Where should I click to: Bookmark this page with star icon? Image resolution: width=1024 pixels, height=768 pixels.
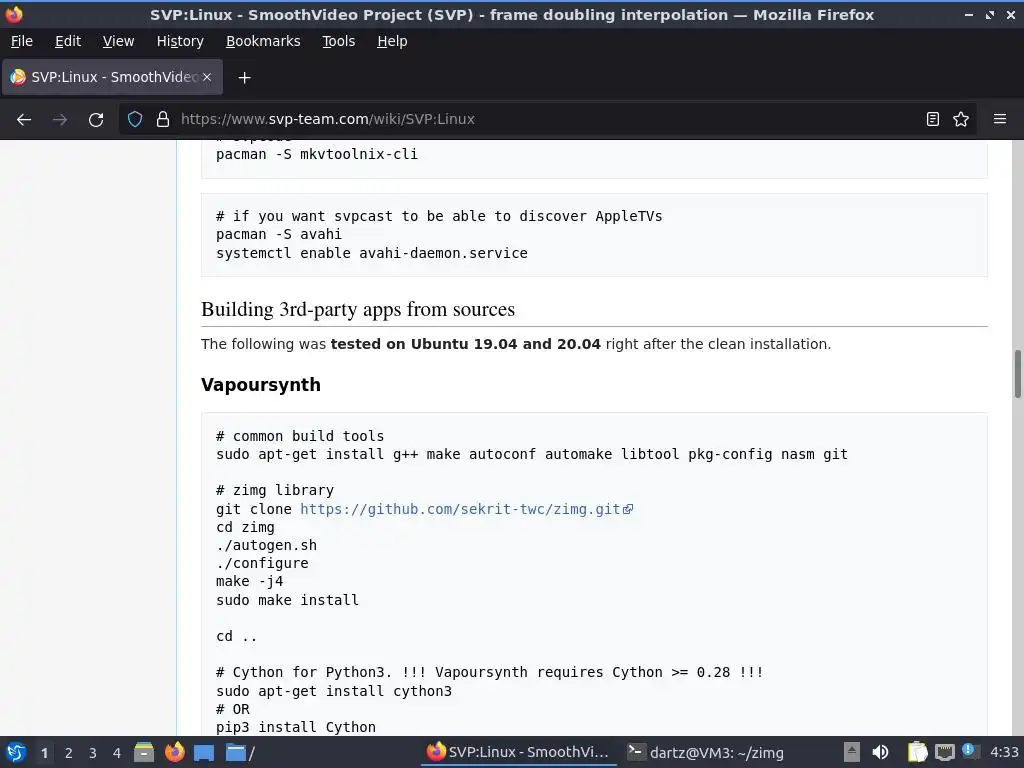tap(961, 120)
